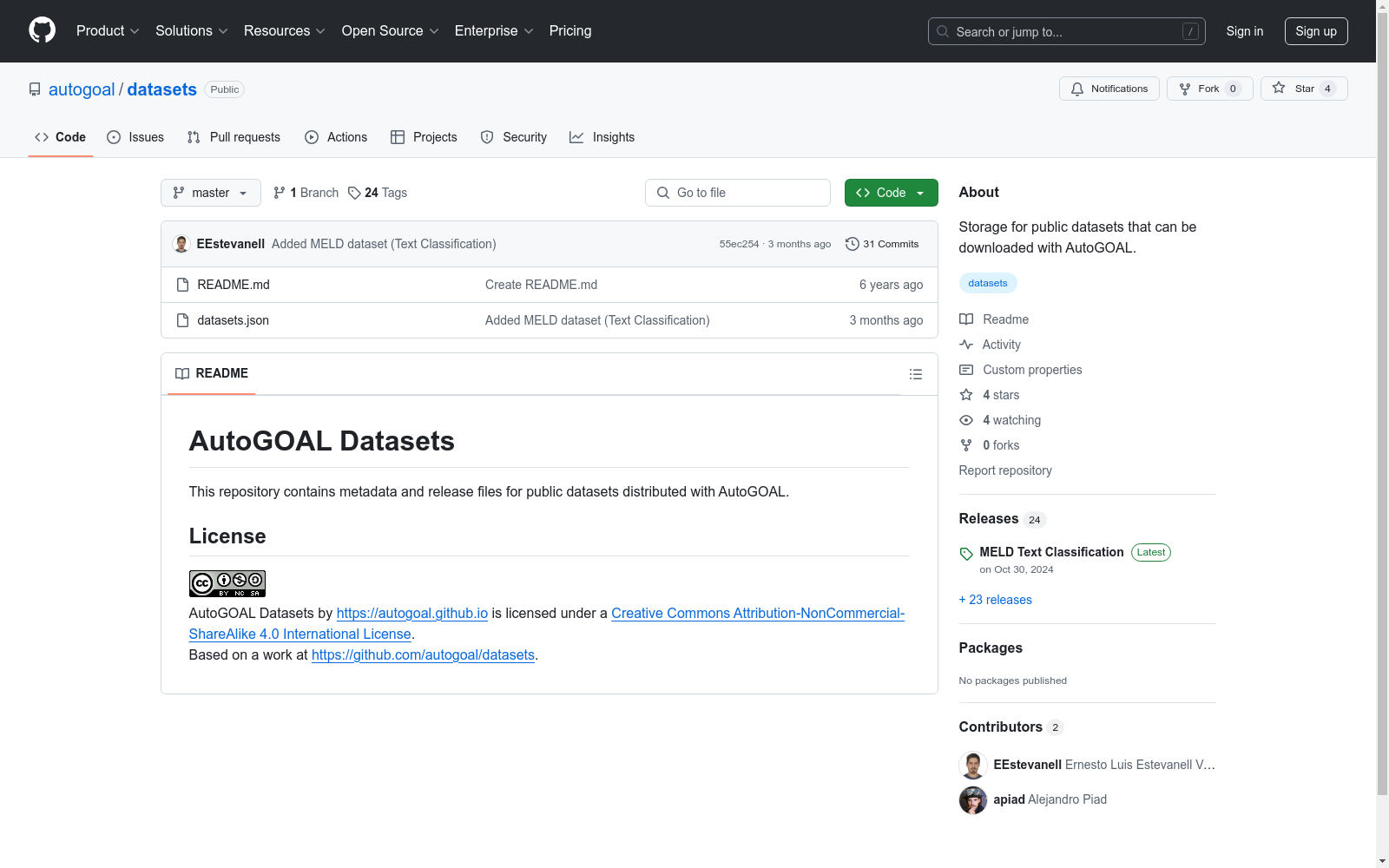1389x868 pixels.
Task: Open the Packages heading link
Action: [991, 648]
